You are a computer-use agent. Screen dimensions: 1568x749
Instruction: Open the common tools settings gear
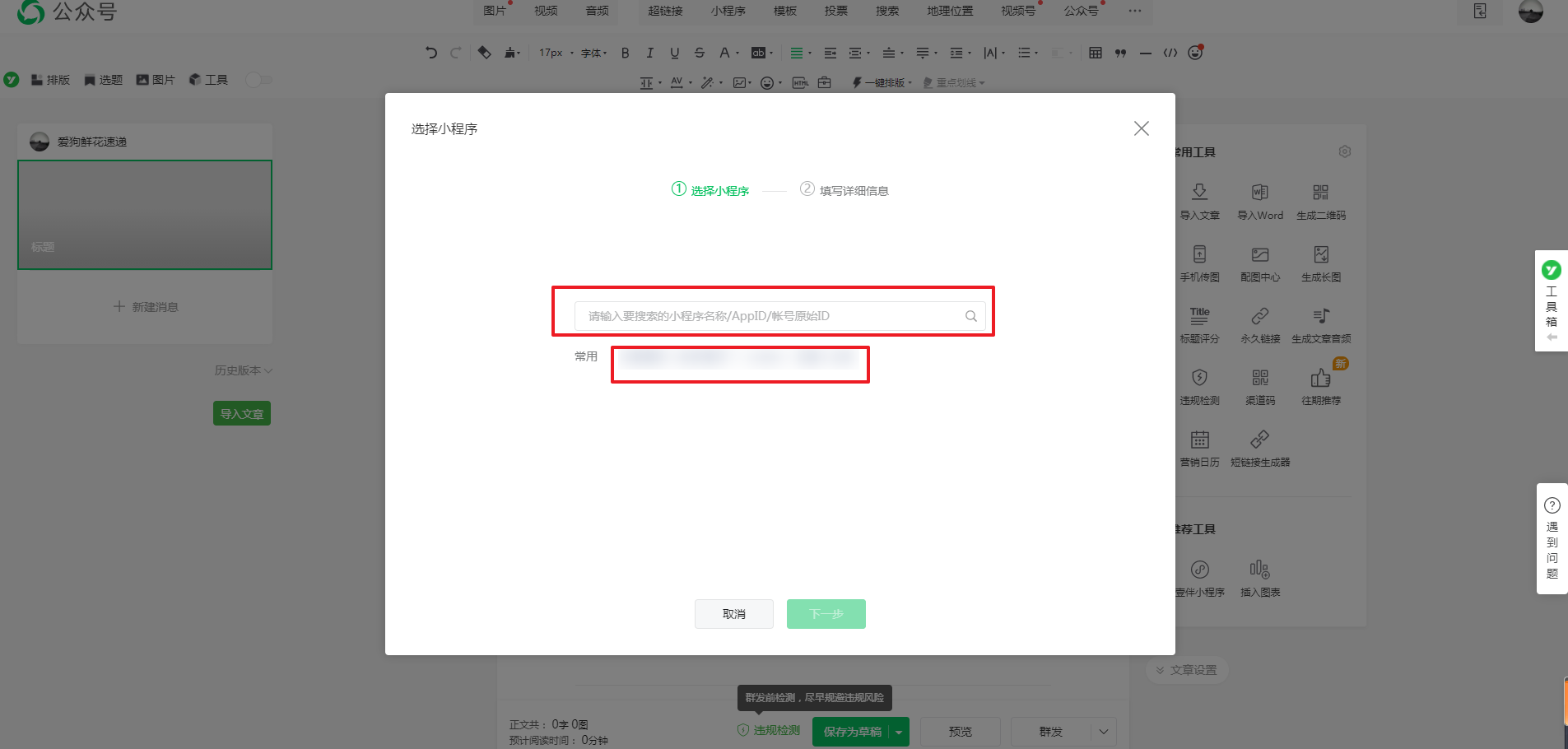(1345, 151)
